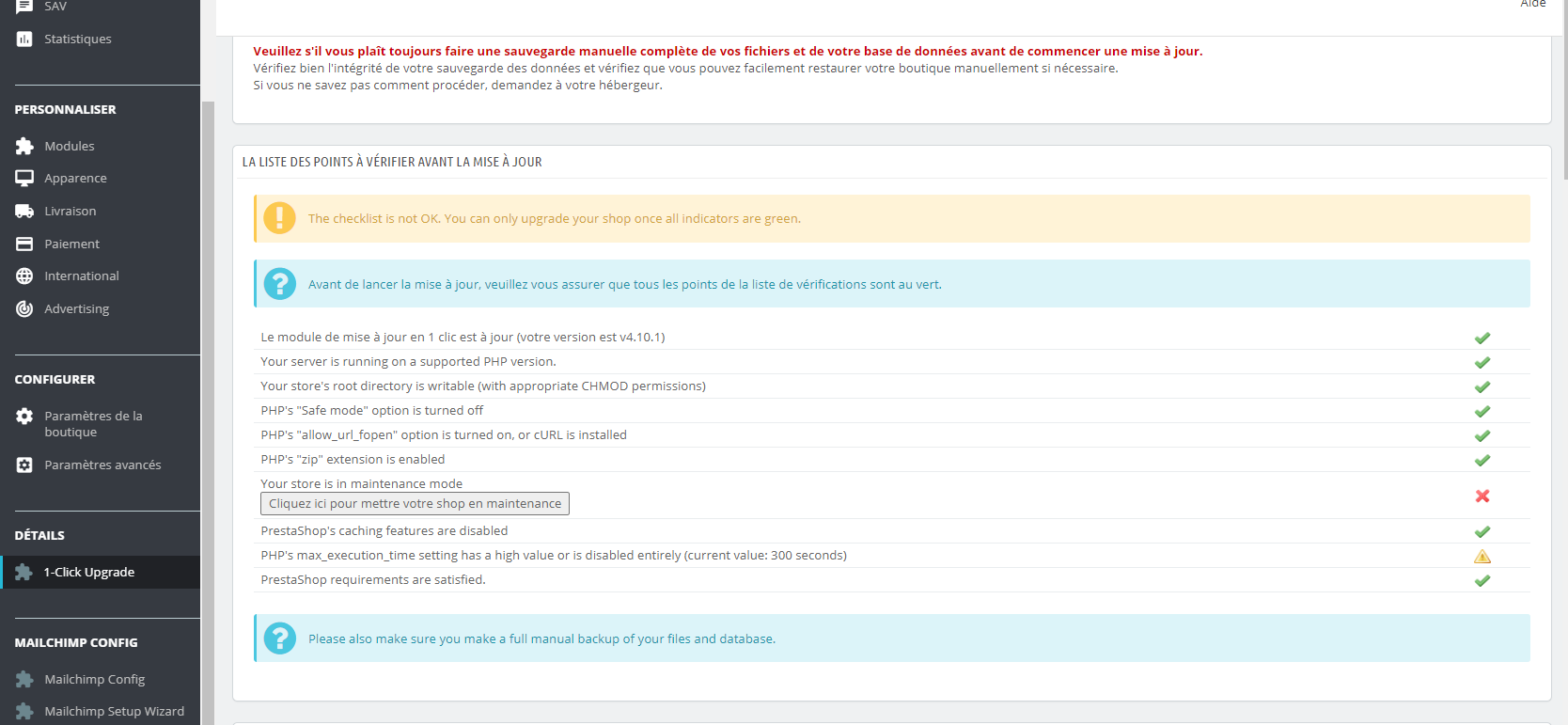Click 'PHP's "zip" extension is enabled' text
This screenshot has height=725, width=1568.
click(353, 459)
